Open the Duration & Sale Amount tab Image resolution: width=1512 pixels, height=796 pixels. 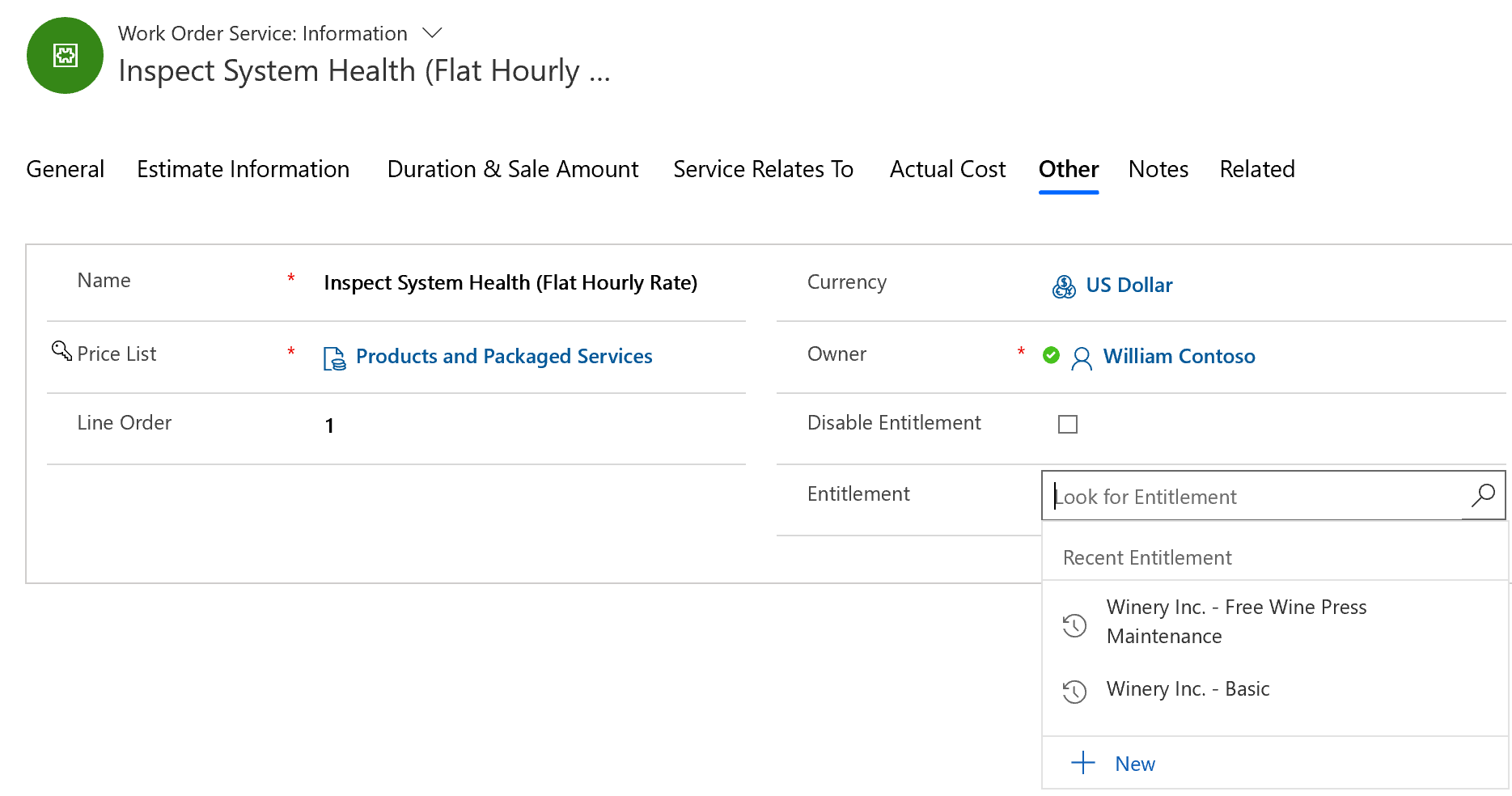click(513, 169)
